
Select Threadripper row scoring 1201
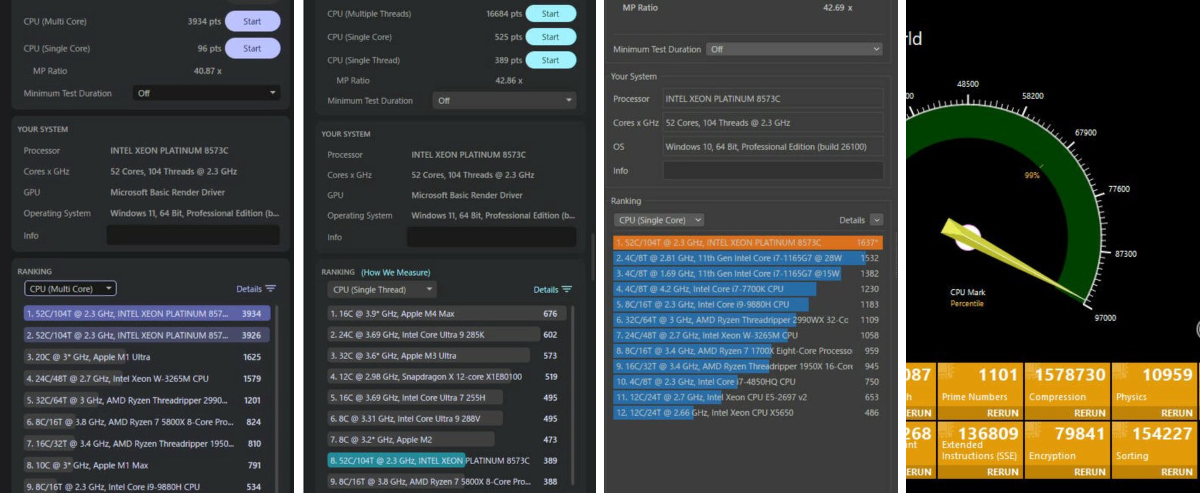point(147,400)
